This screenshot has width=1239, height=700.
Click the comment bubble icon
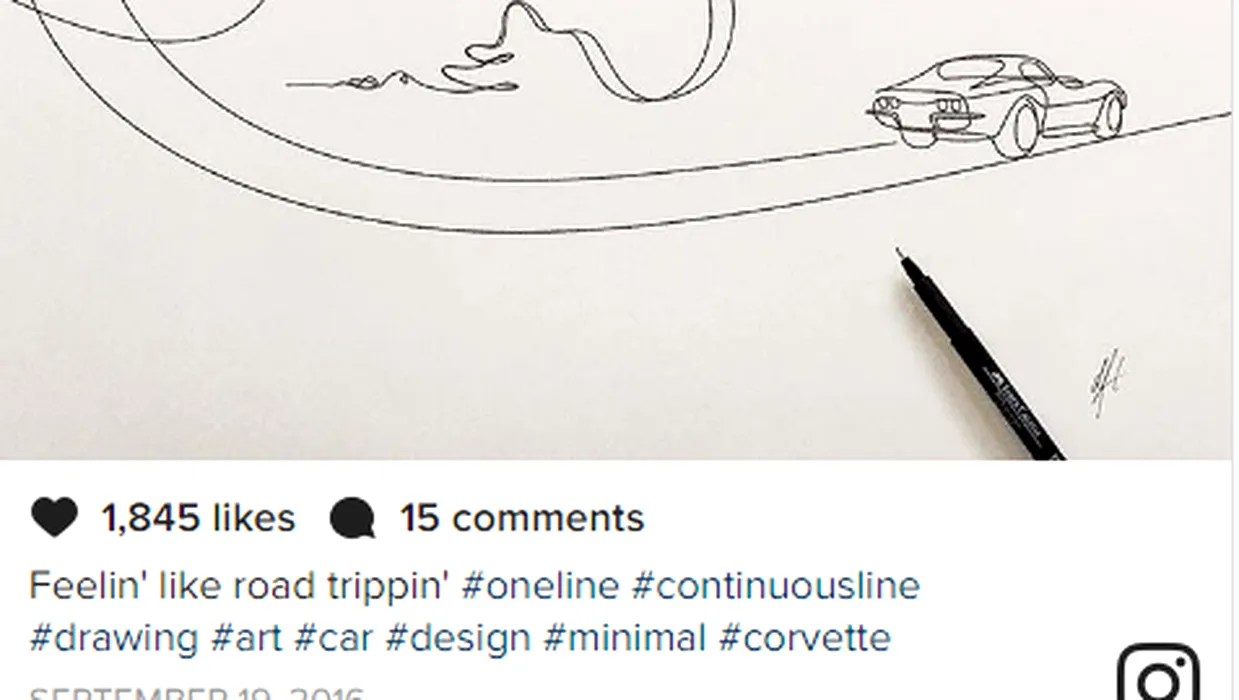tap(352, 519)
